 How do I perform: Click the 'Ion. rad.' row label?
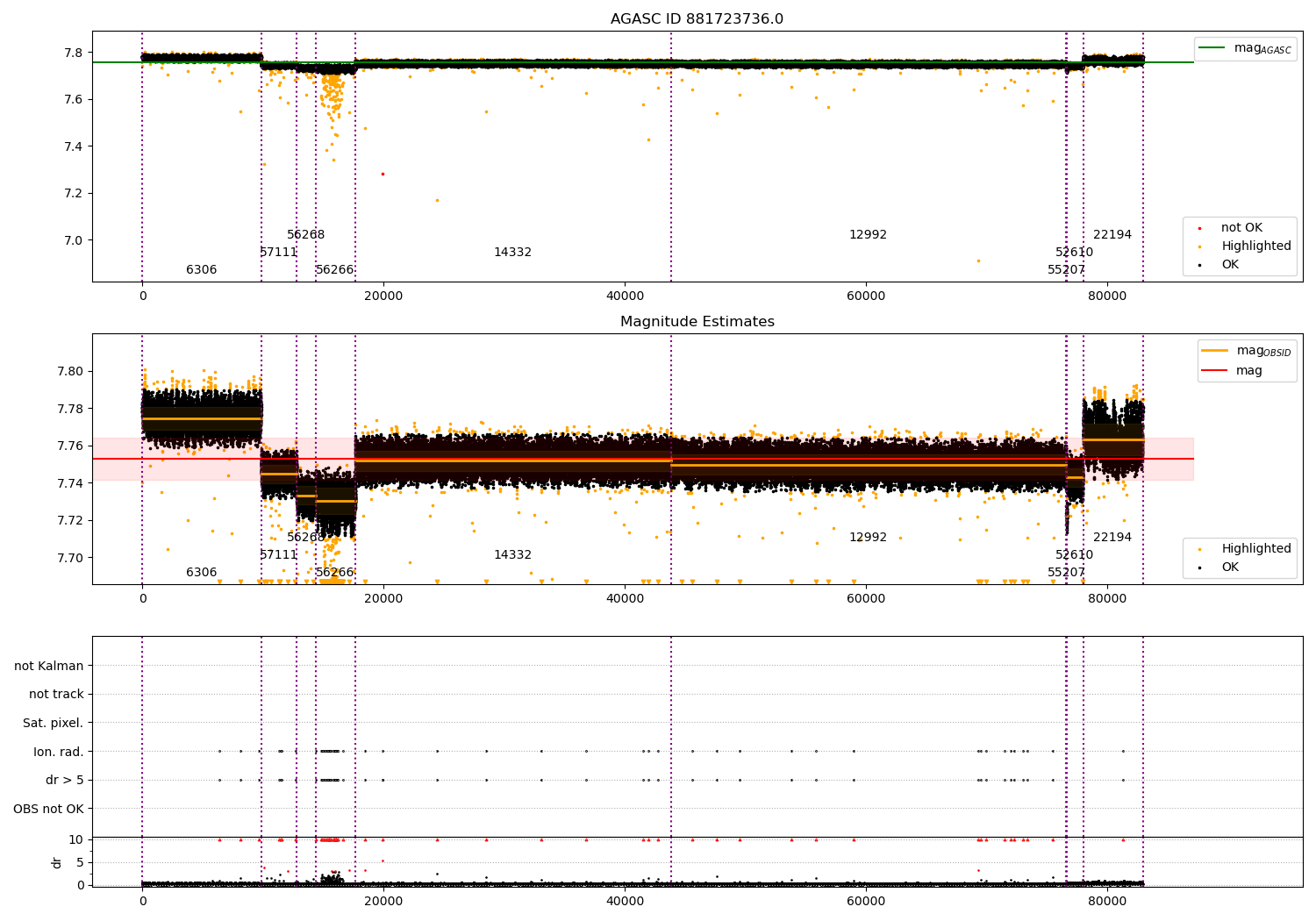tap(59, 752)
